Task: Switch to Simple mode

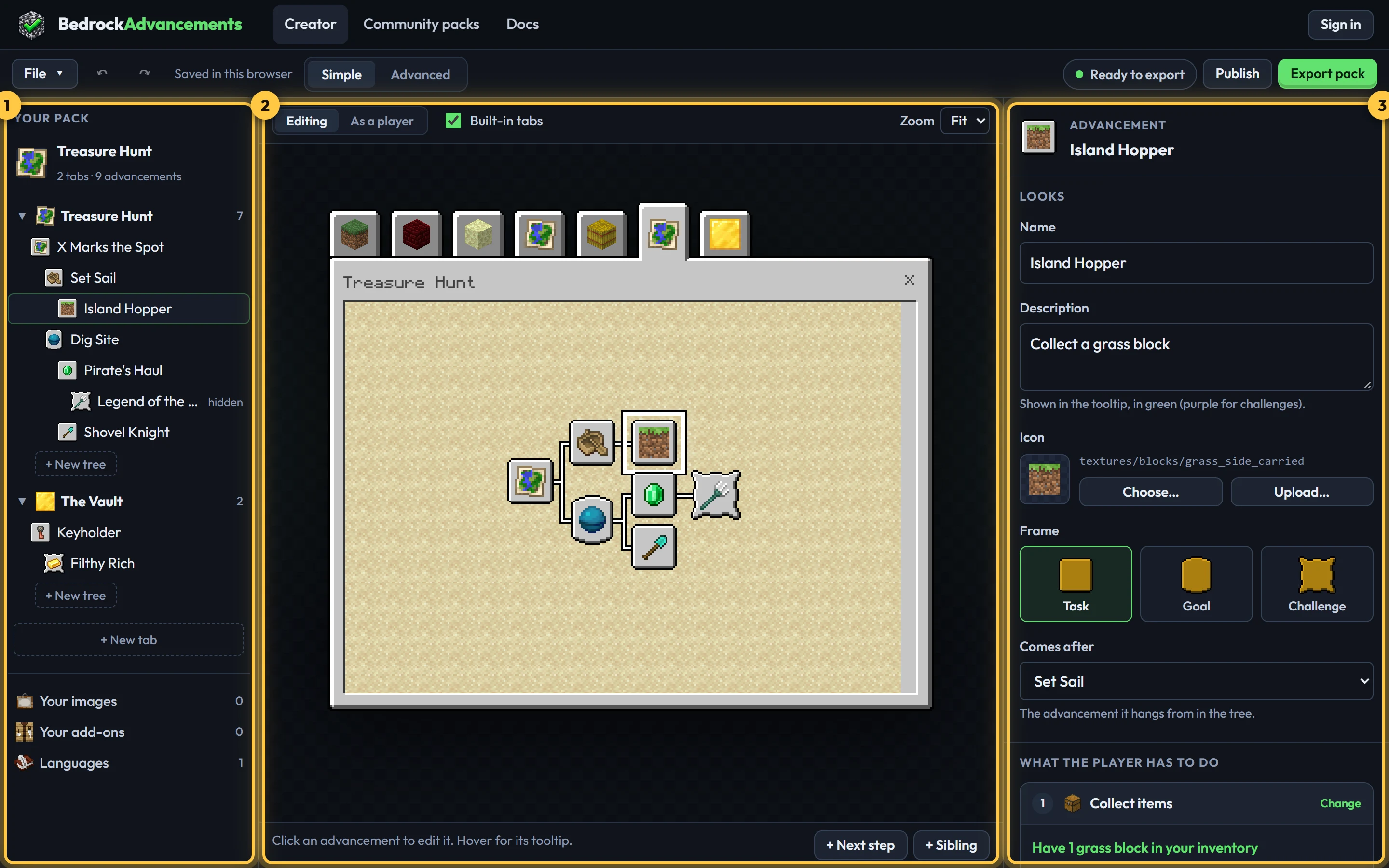Action: pos(341,75)
